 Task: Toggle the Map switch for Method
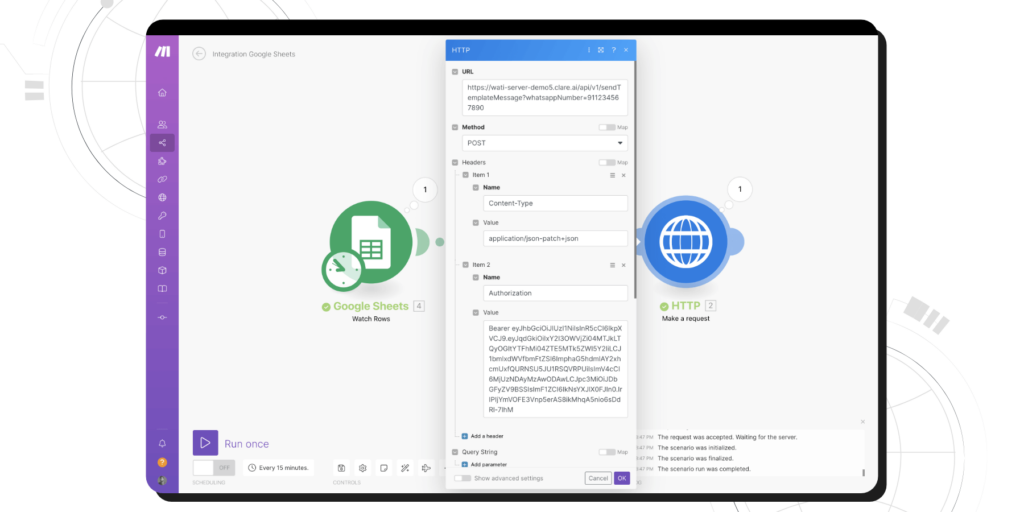click(x=607, y=127)
